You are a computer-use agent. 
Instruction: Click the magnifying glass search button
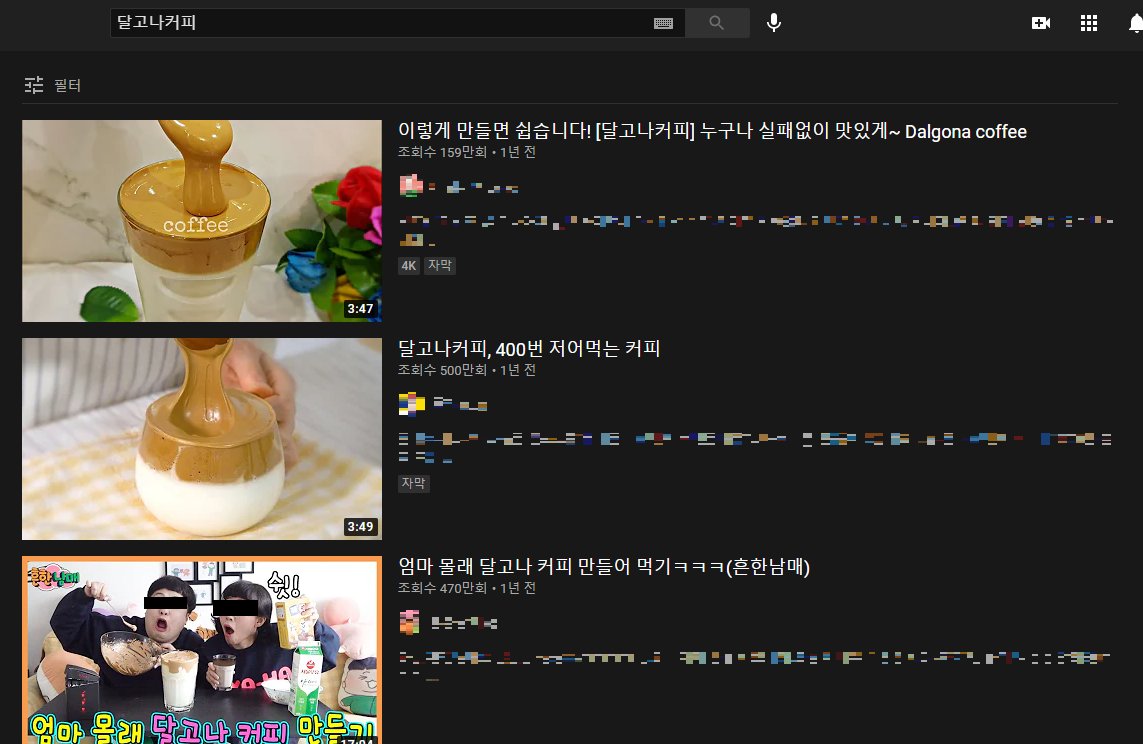click(x=717, y=23)
